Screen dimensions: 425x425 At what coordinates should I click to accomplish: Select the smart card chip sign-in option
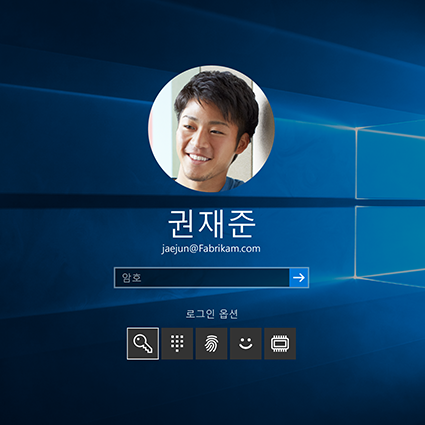(280, 343)
